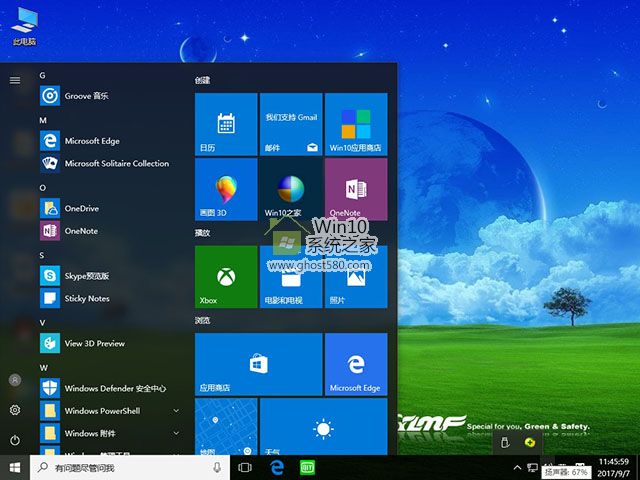Image resolution: width=640 pixels, height=480 pixels.
Task: Open the Groove 音乐 app
Action: coord(110,96)
